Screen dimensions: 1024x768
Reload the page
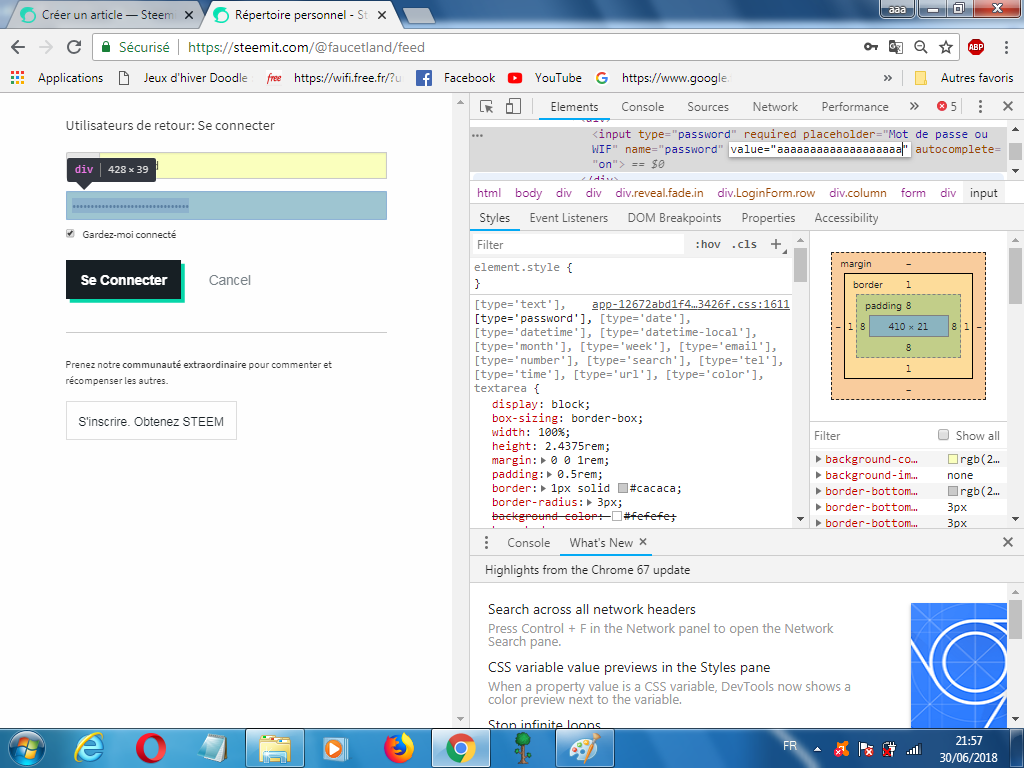click(74, 47)
